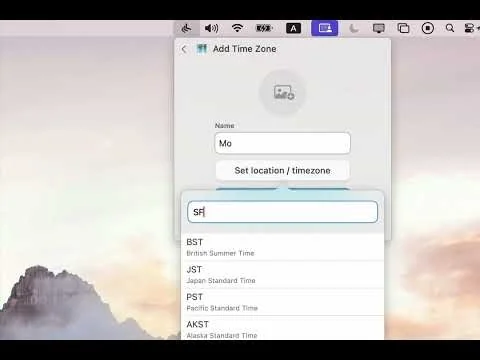Open Control Center
The height and width of the screenshot is (360, 480).
(469, 29)
